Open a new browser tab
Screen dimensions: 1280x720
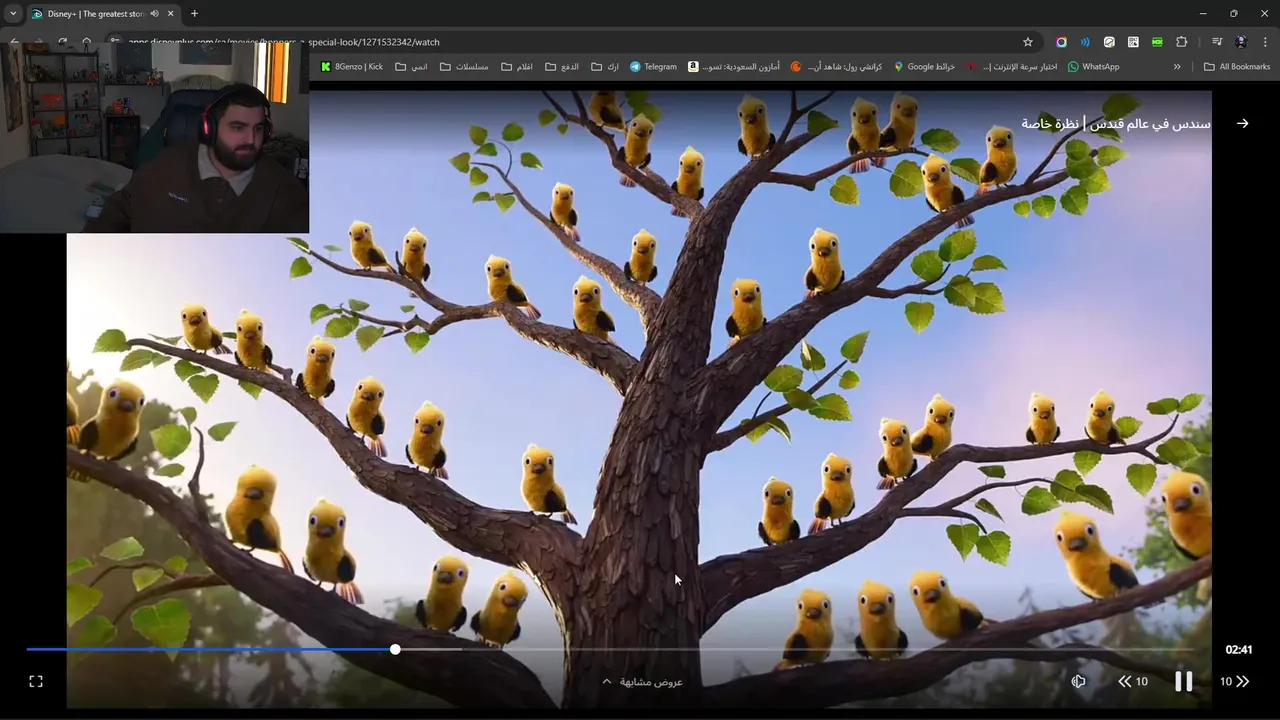[194, 14]
